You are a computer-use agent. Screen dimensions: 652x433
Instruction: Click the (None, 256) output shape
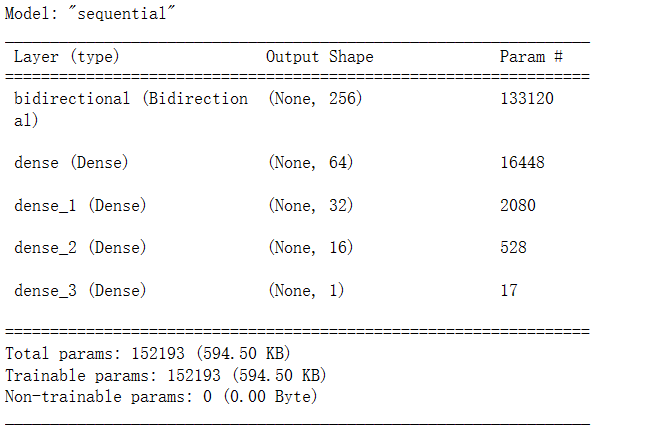click(315, 99)
